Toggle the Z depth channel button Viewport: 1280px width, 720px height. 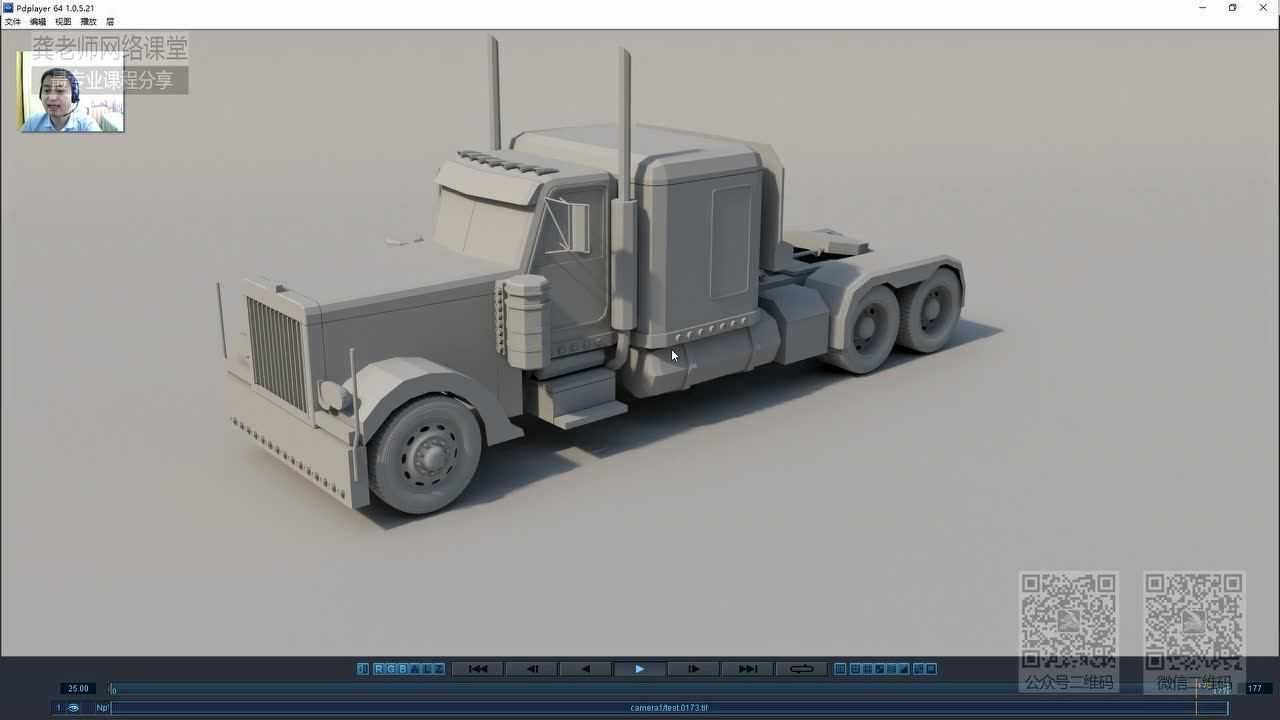pyautogui.click(x=439, y=669)
